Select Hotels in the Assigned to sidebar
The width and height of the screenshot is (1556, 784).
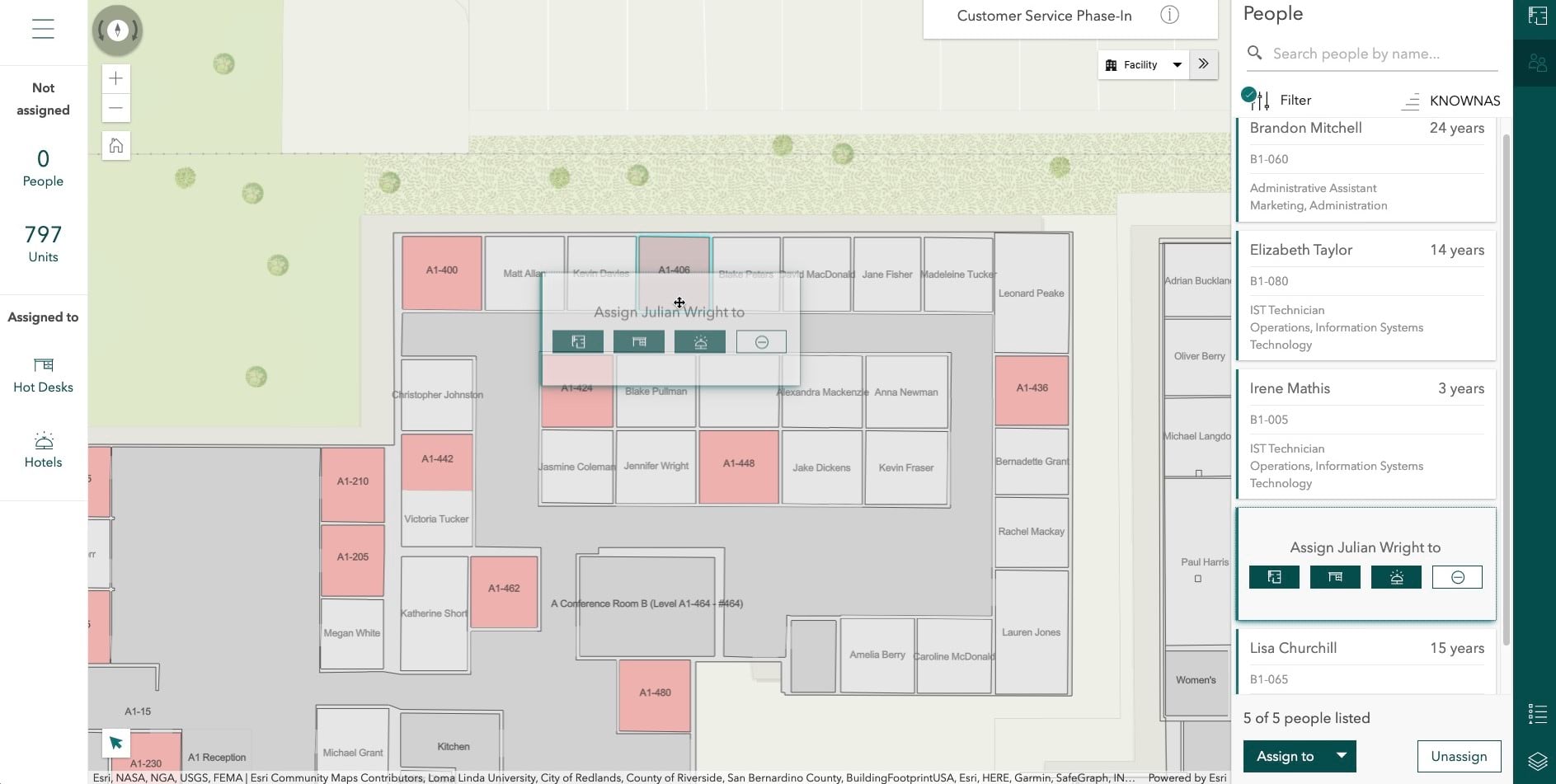click(43, 450)
